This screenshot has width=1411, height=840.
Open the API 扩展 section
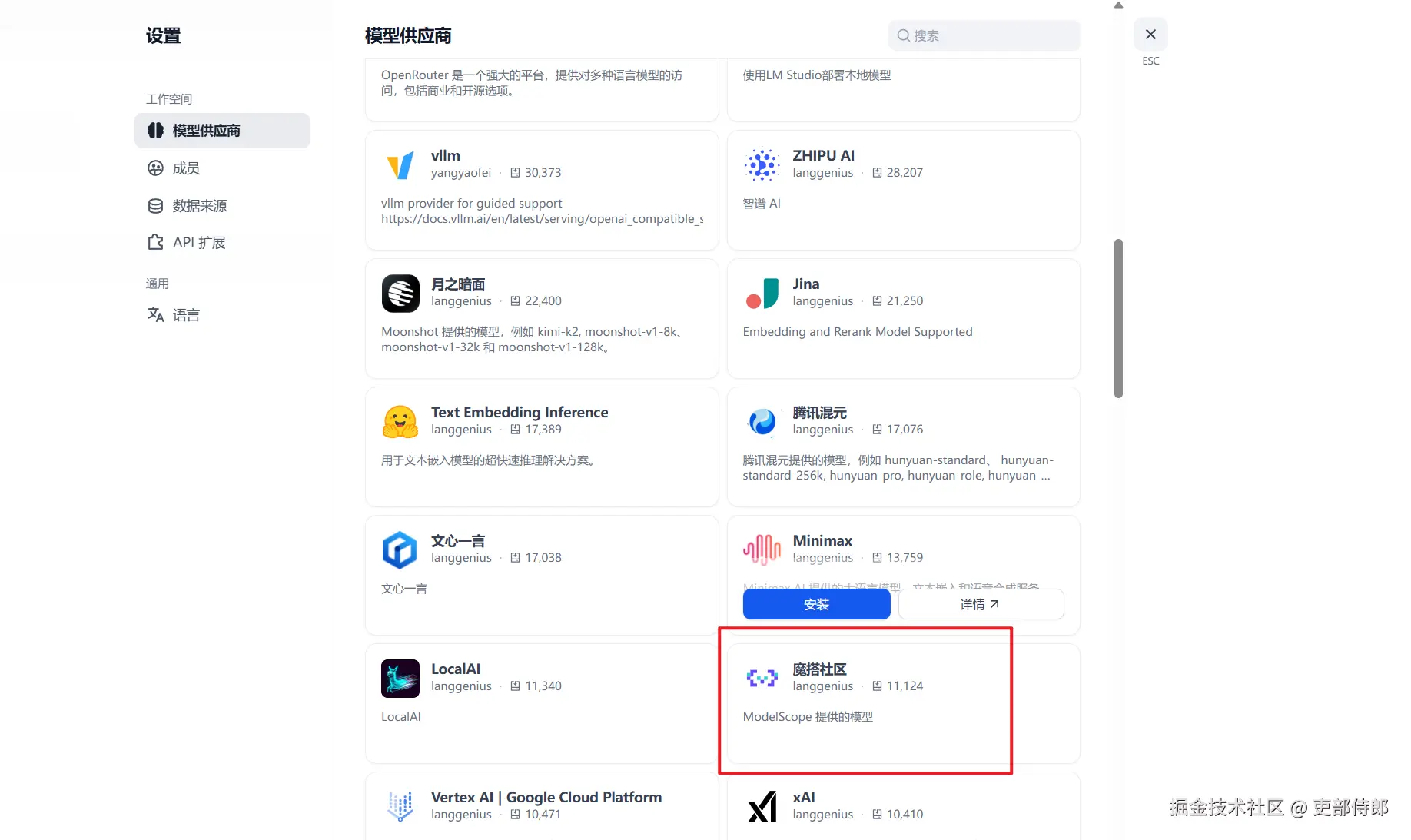[222, 243]
